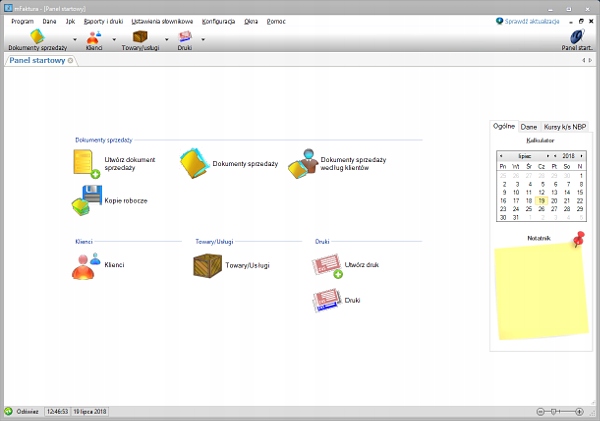Switch to Kursy k/s NBP tab
600x421 pixels.
click(565, 127)
